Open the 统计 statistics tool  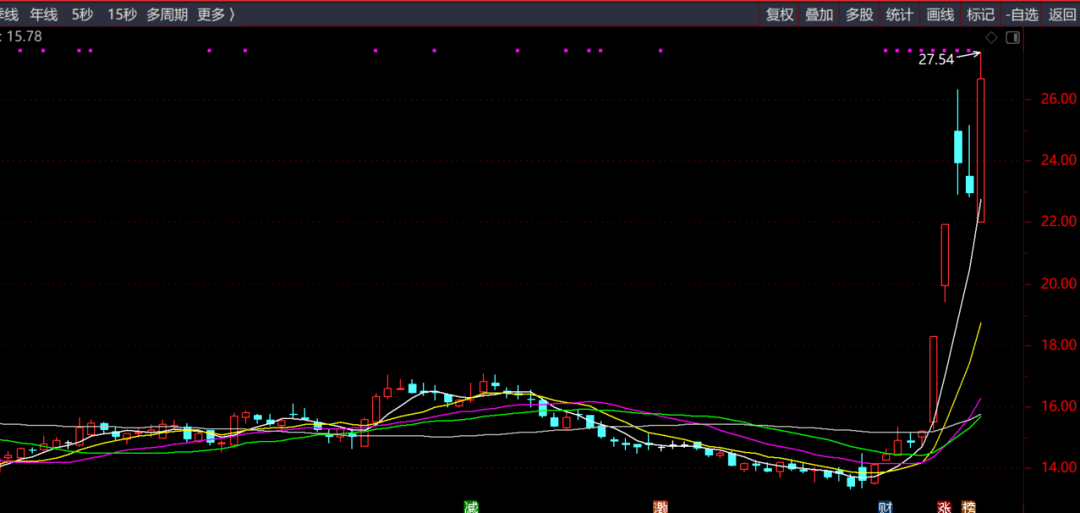[900, 14]
